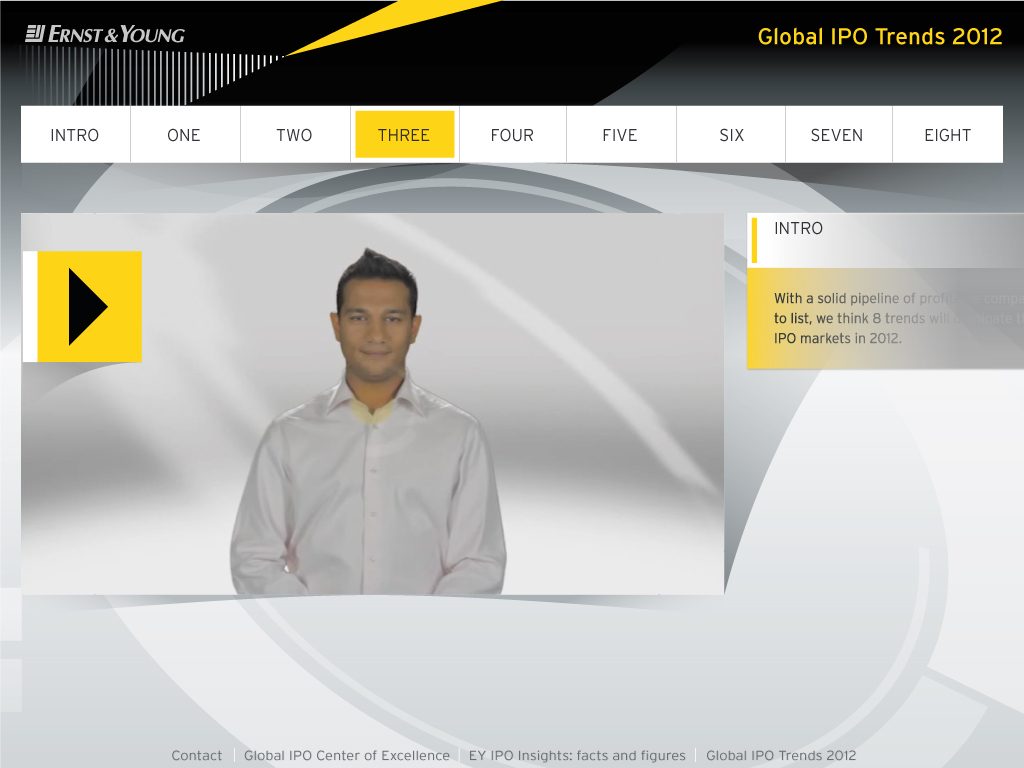1024x768 pixels.
Task: Open the Contact link in footer
Action: 197,756
